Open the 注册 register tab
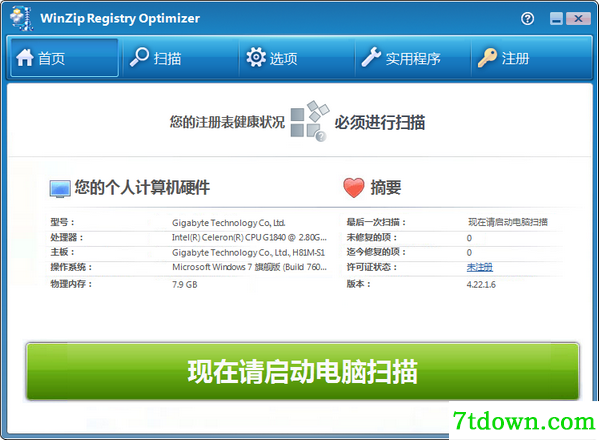The image size is (599, 440). (531, 58)
